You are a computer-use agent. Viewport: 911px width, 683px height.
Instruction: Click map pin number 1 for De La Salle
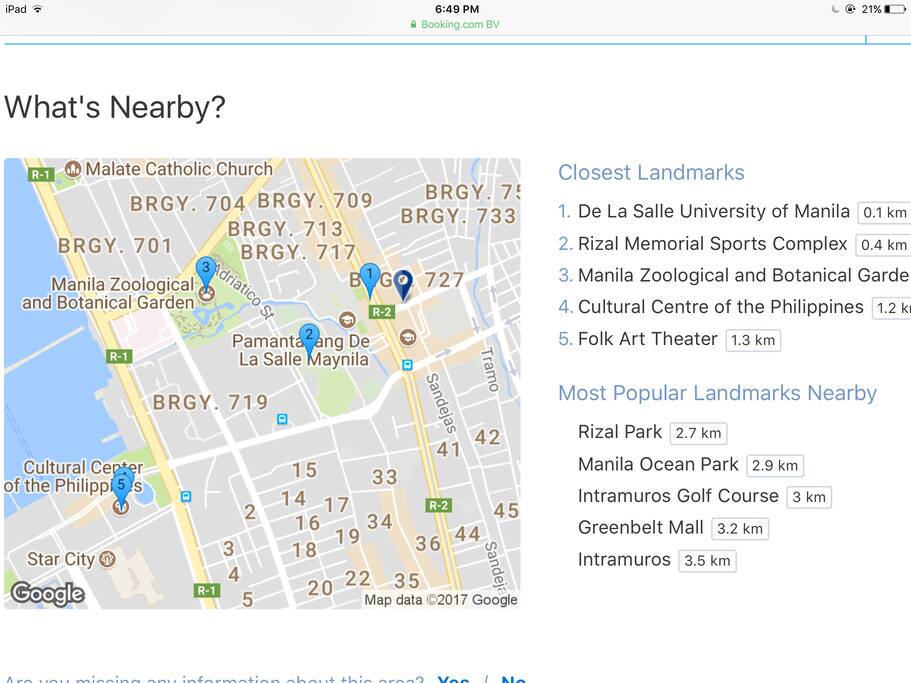(370, 280)
